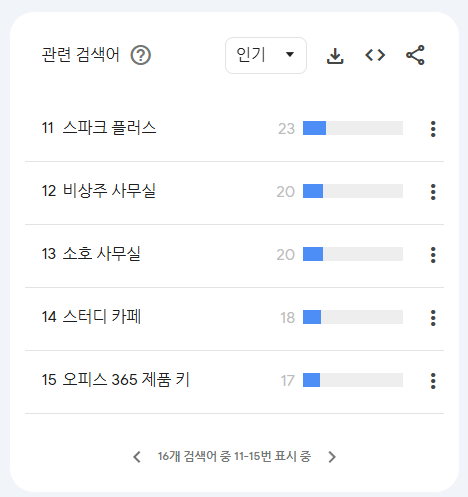Expand the 인기 sort dropdown
The width and height of the screenshot is (468, 497).
(x=266, y=55)
